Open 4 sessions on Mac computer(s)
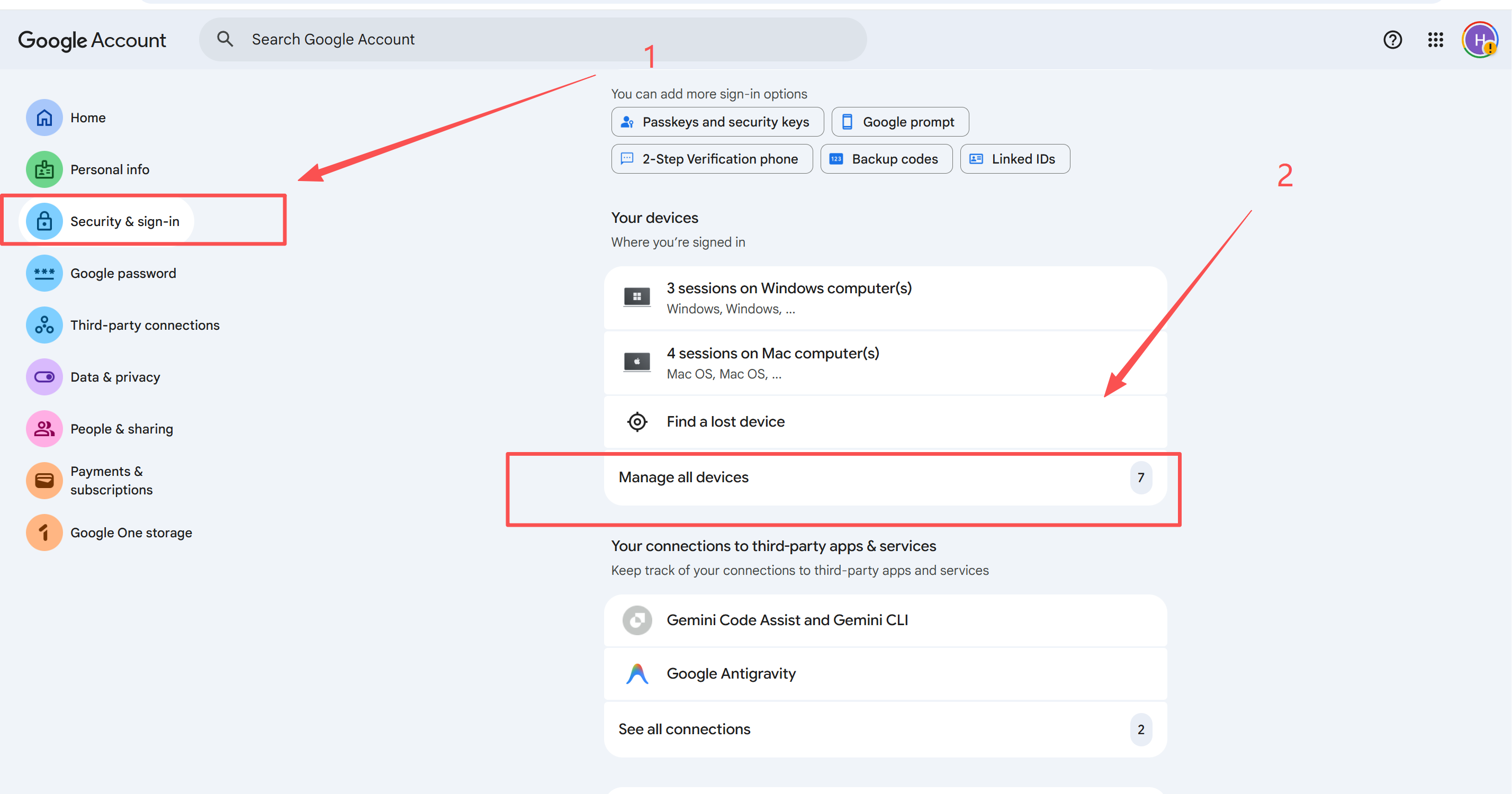The height and width of the screenshot is (794, 1512). 885,363
